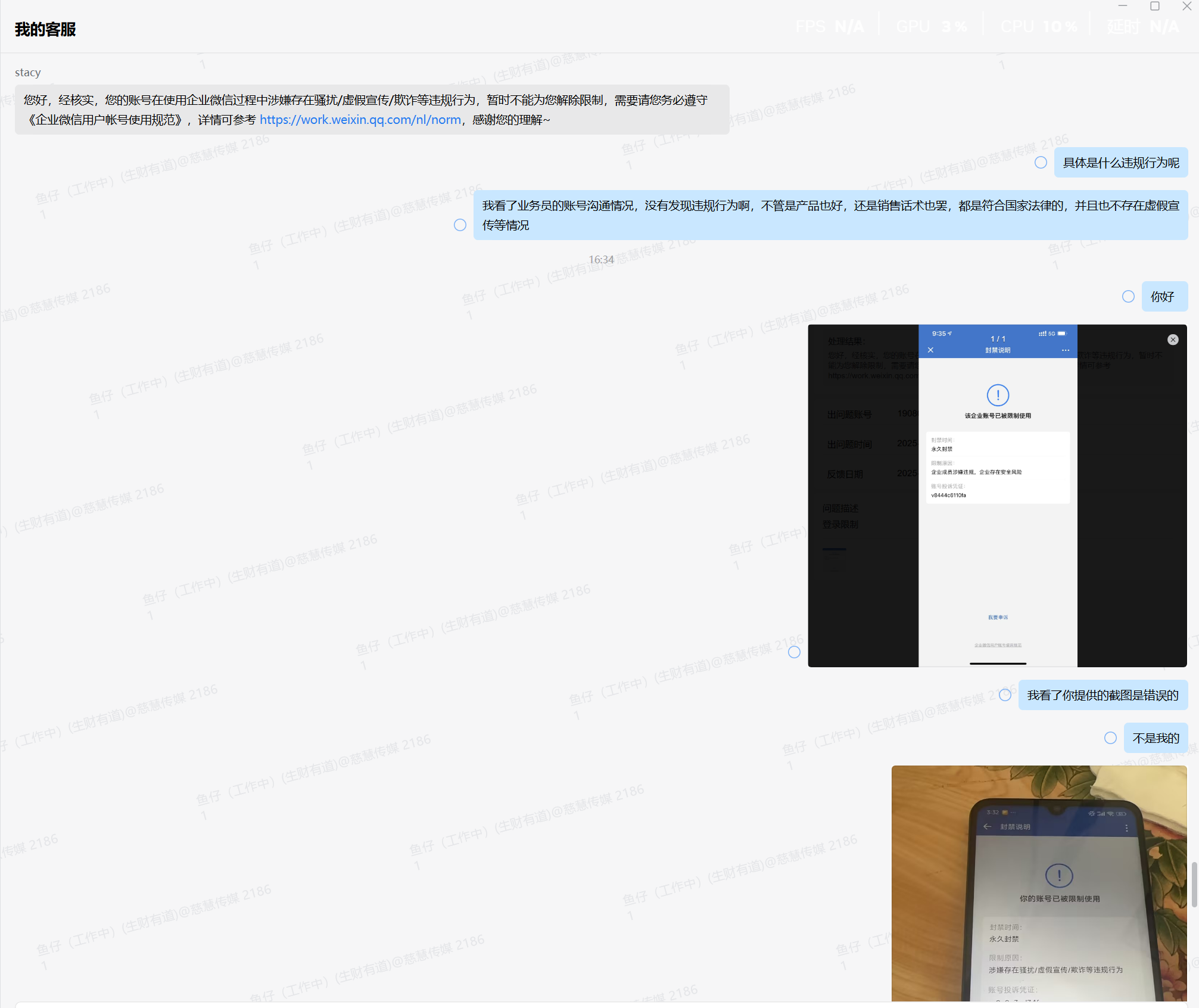Select circle beside 不是我的 message

point(1110,738)
